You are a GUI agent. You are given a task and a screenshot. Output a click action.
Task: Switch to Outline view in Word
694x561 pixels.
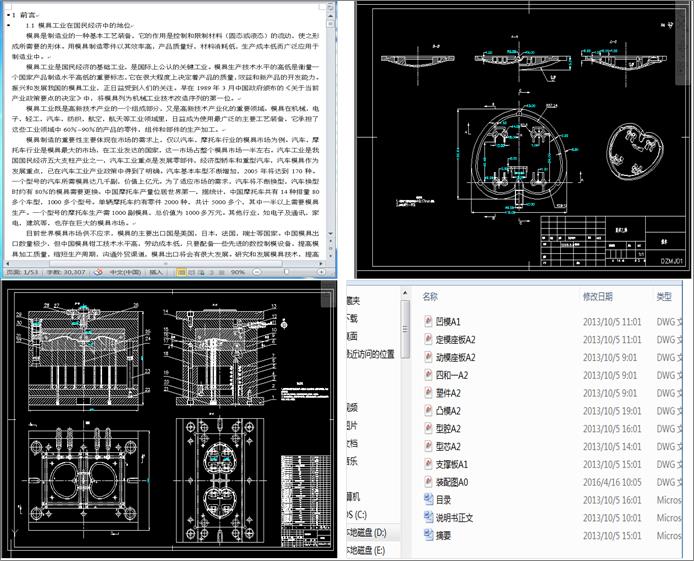tap(212, 272)
